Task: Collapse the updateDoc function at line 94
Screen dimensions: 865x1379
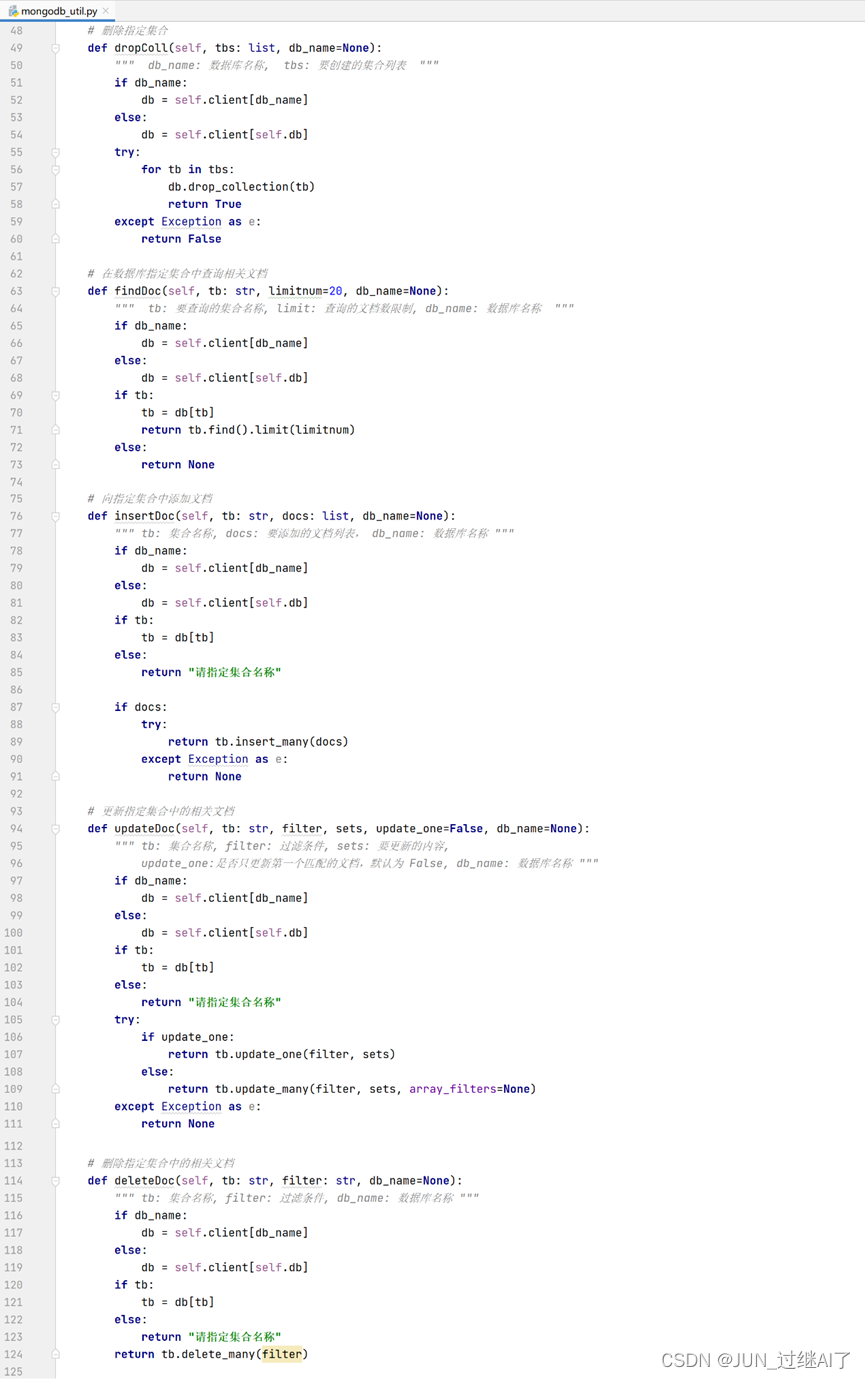Action: point(56,828)
